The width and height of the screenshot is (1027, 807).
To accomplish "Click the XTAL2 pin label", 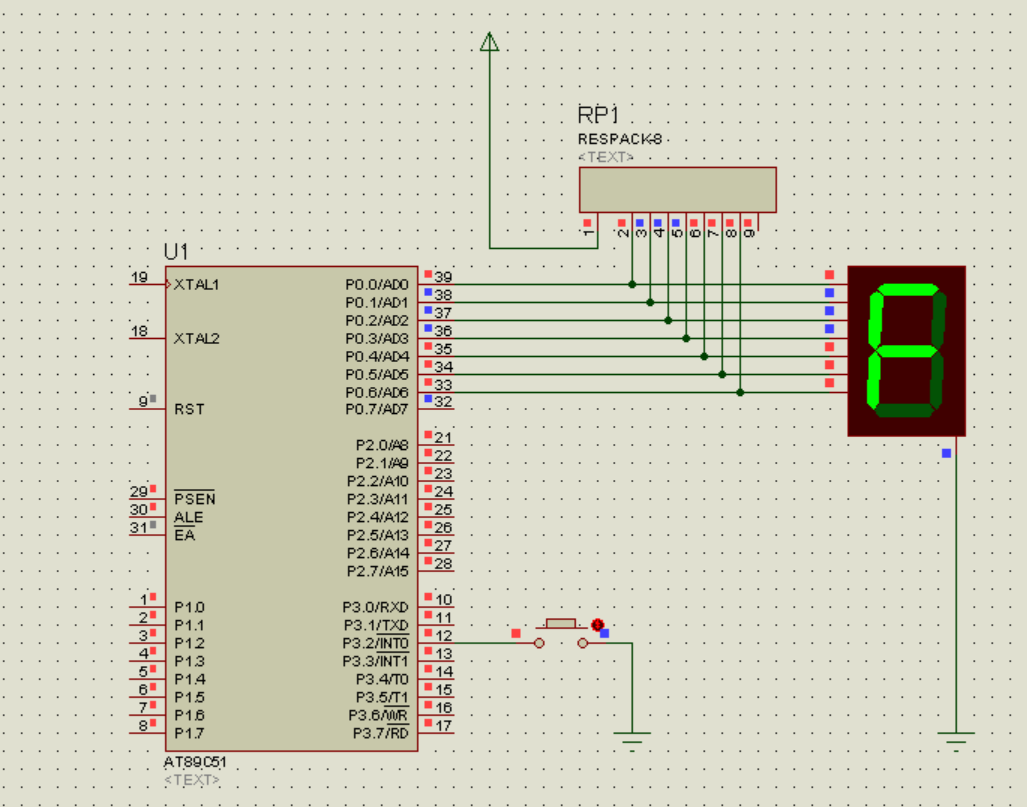I will pos(196,339).
